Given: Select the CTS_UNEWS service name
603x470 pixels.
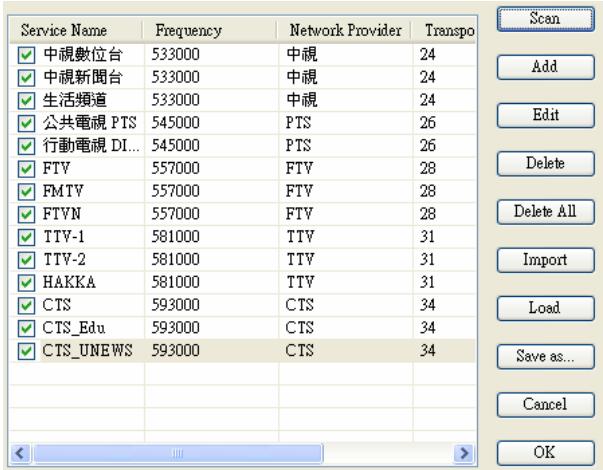Looking at the screenshot, I should [88, 350].
